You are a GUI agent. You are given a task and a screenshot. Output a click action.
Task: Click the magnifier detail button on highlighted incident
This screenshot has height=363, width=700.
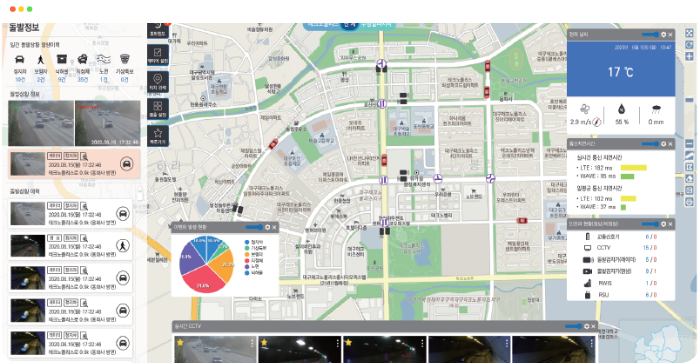coord(84,156)
